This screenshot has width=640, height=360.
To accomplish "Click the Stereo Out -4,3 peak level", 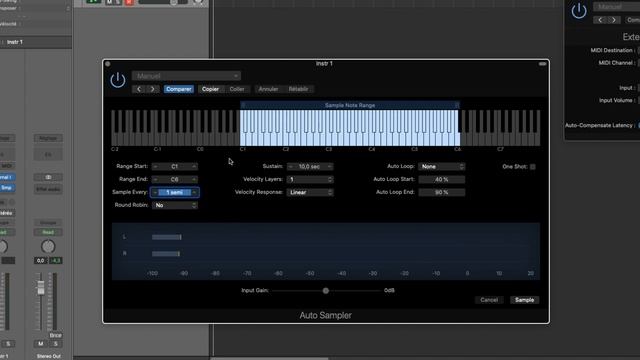I will point(56,260).
